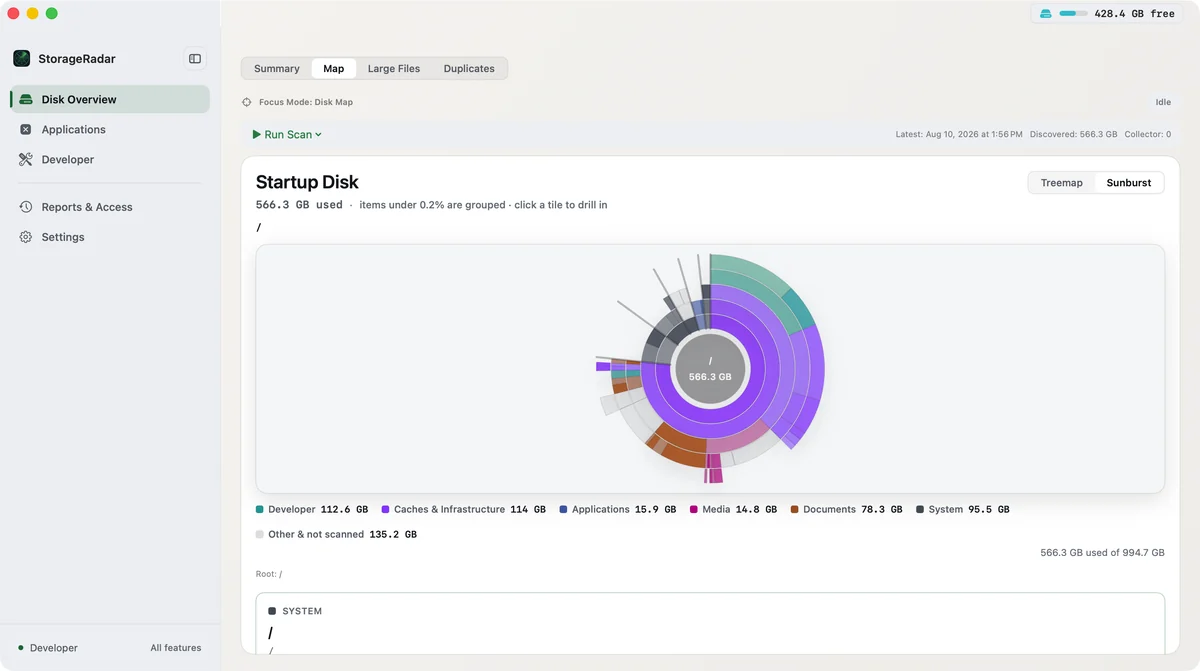The height and width of the screenshot is (671, 1200).
Task: Click the Other & not scanned 135.2 GB label
Action: coord(342,534)
